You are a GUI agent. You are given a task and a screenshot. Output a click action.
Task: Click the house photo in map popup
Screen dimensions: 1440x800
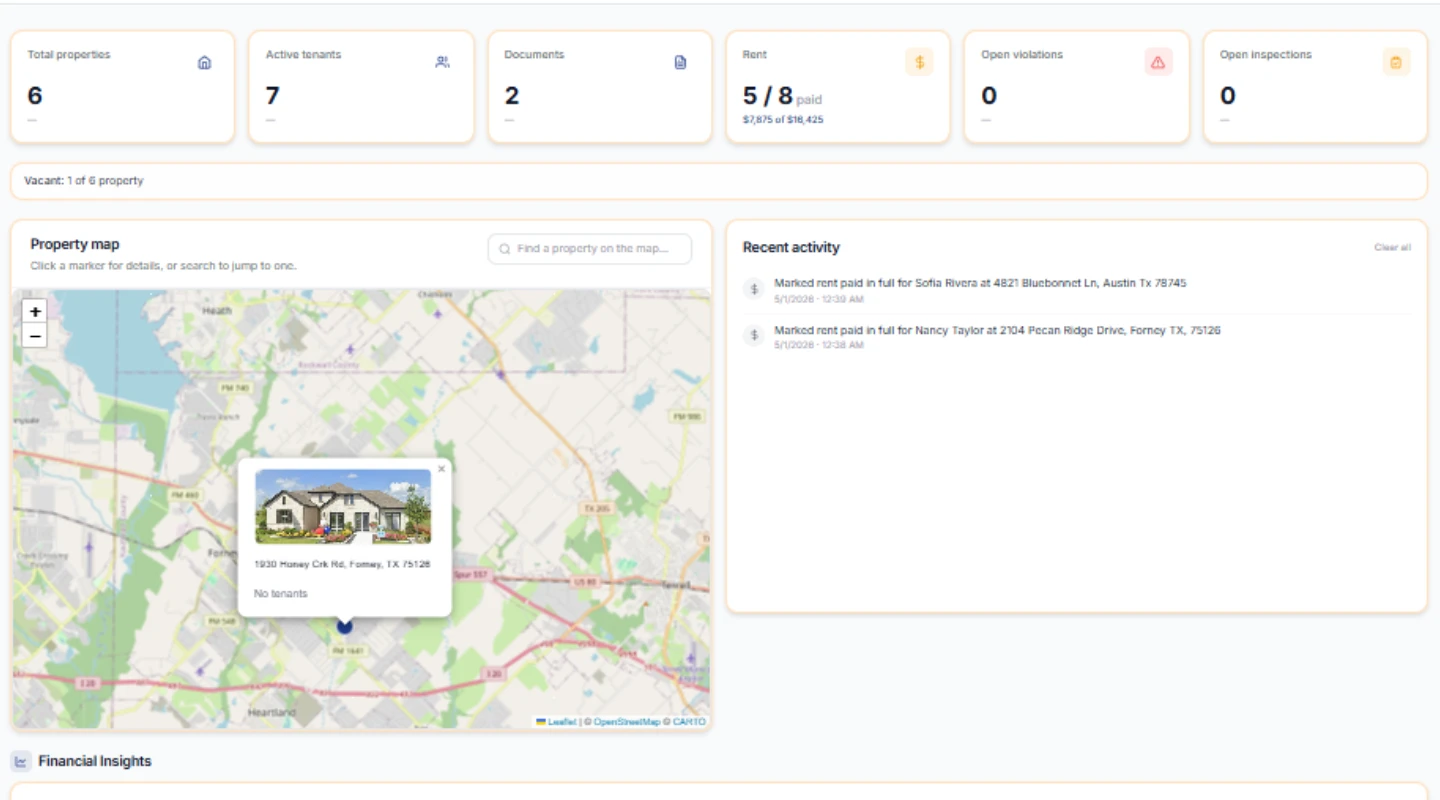tap(343, 507)
